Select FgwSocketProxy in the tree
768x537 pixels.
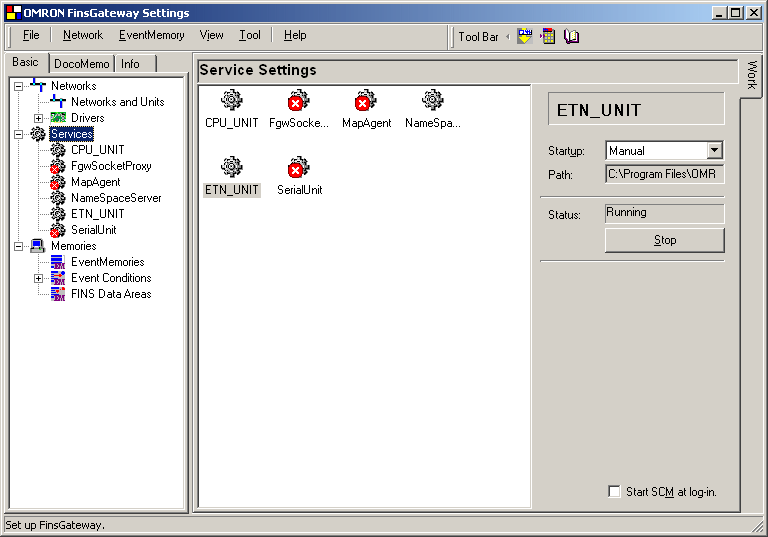click(111, 166)
